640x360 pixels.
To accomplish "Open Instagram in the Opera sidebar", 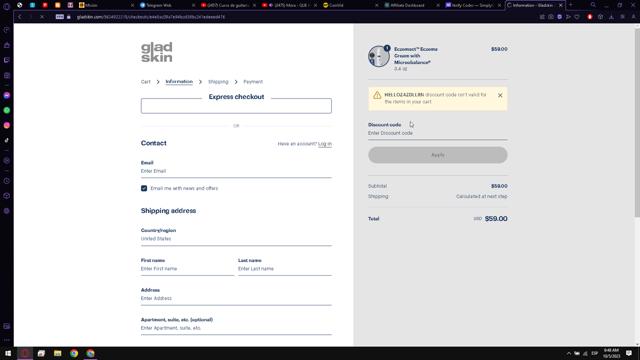I will point(7,125).
